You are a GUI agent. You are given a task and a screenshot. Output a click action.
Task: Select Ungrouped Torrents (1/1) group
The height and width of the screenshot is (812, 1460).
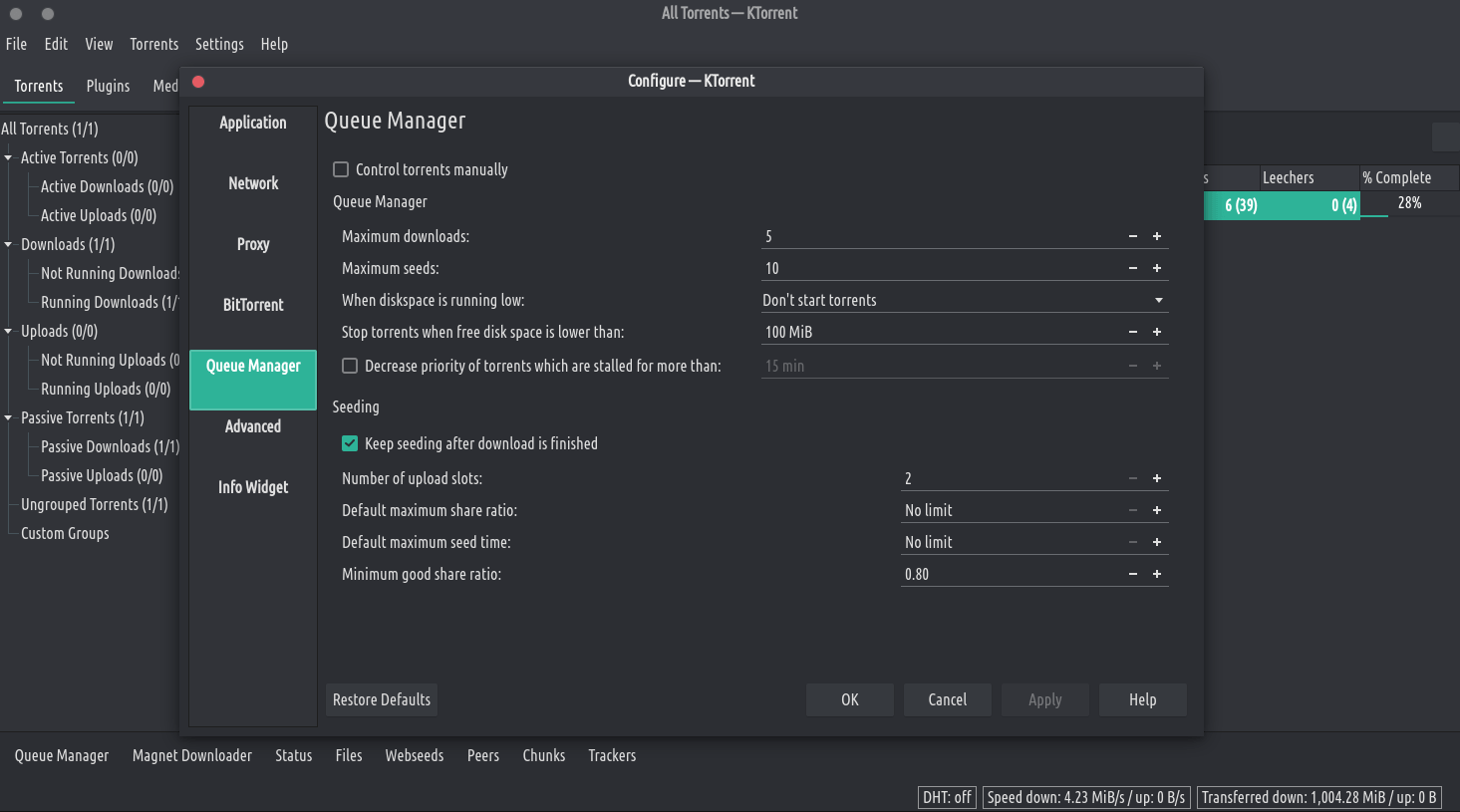95,504
